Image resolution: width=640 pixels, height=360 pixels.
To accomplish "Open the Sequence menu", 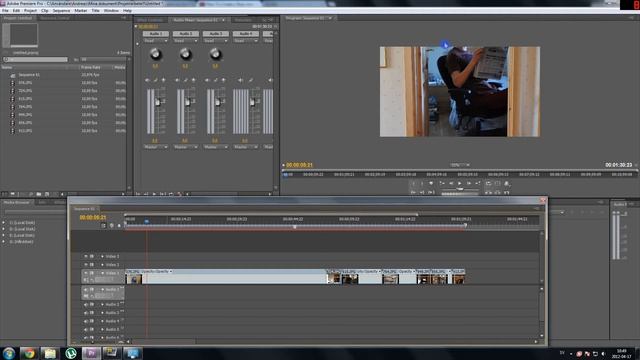I will tap(61, 11).
